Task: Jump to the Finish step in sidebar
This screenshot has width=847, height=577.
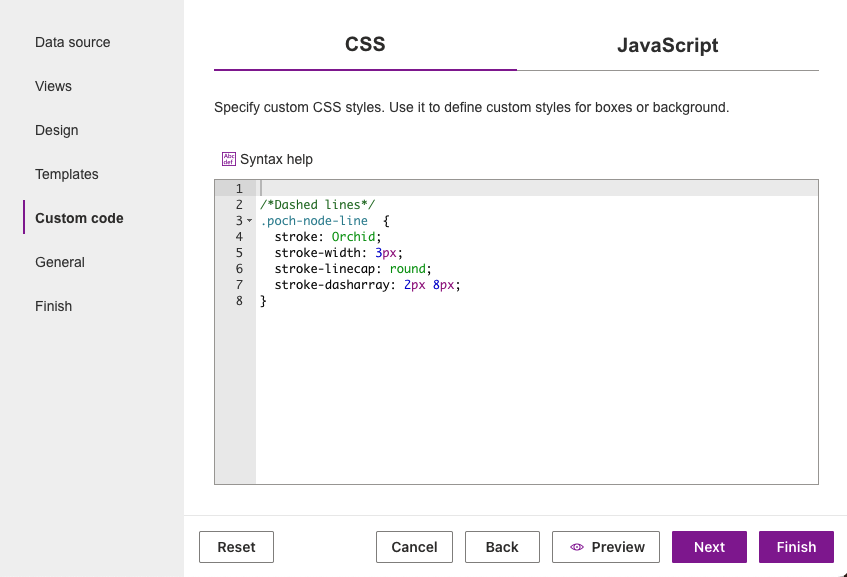Action: coord(54,306)
